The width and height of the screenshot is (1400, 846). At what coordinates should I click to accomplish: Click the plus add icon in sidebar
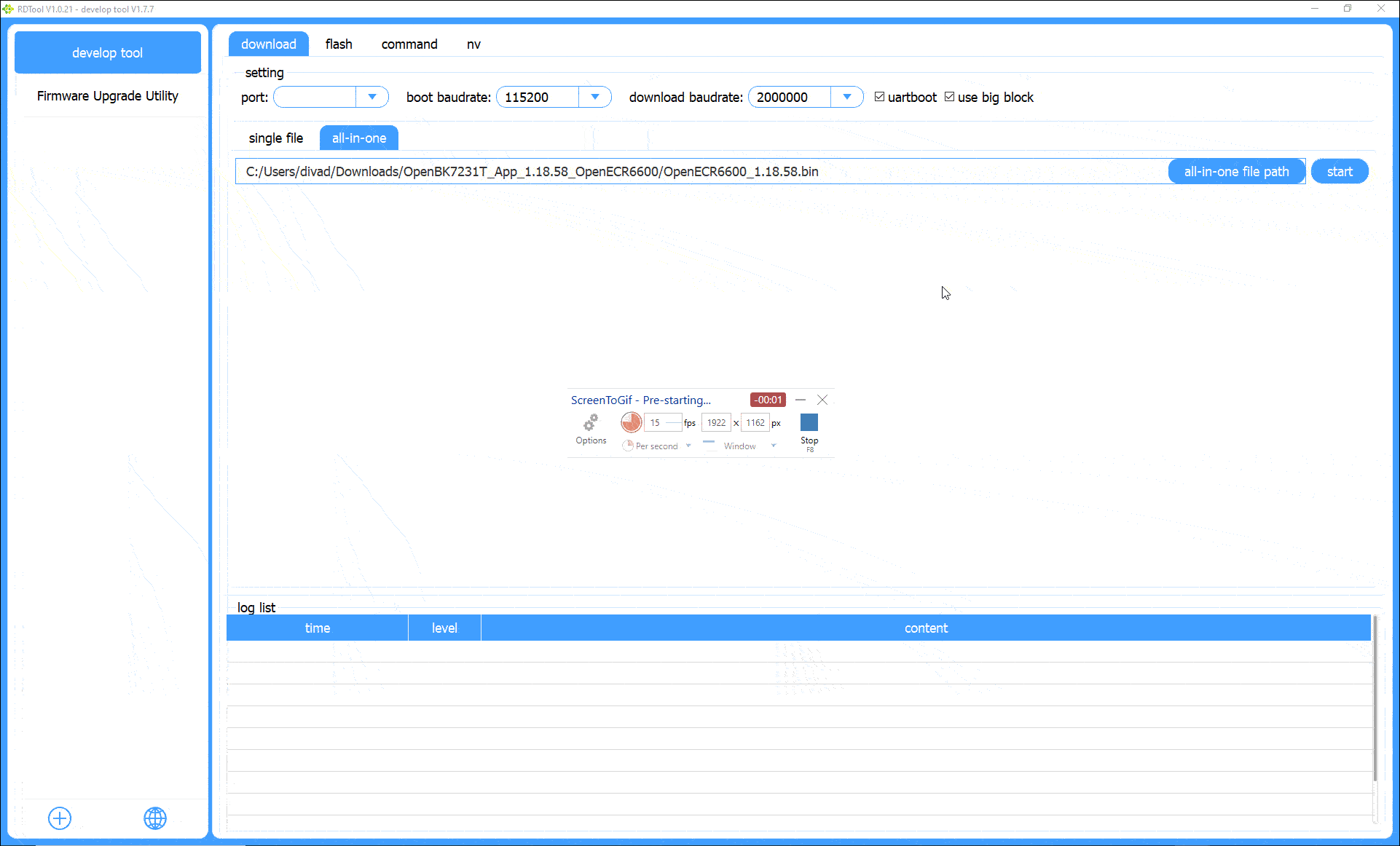tap(60, 818)
